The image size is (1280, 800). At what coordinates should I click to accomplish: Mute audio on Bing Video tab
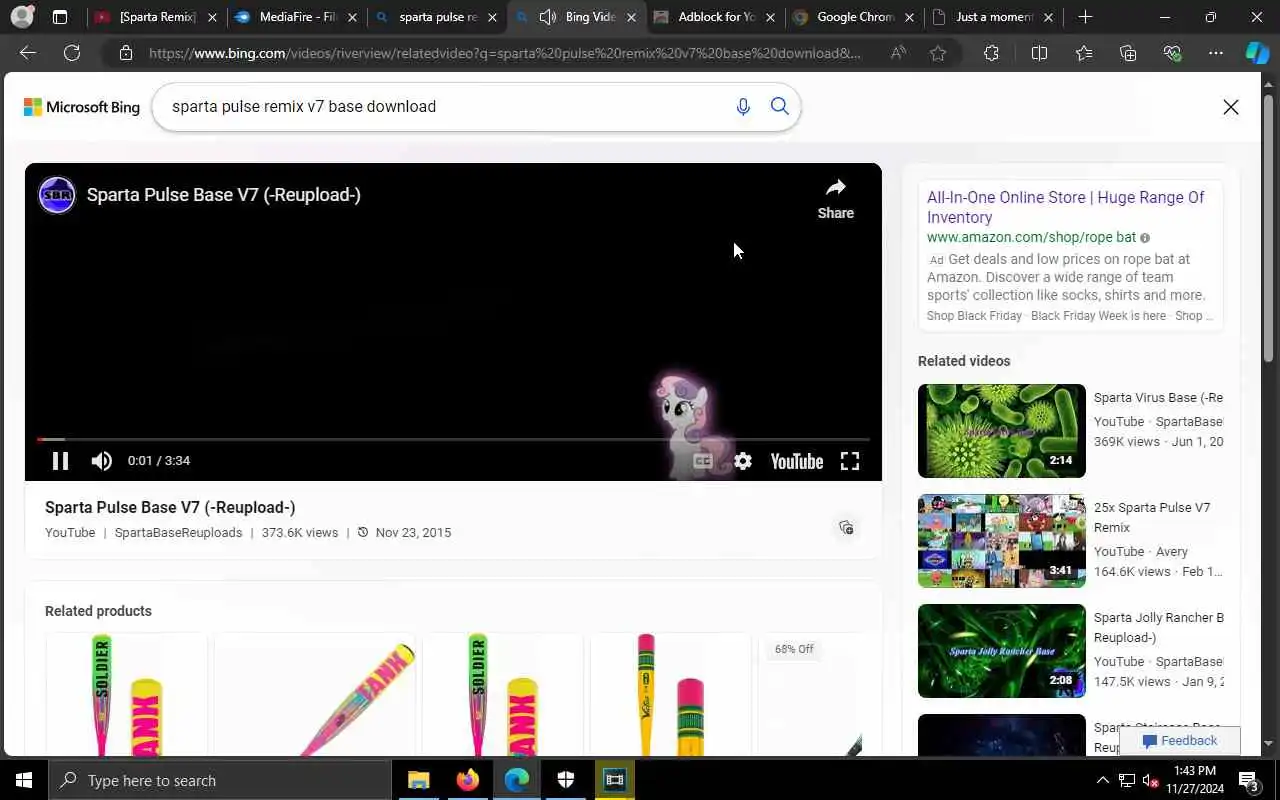pos(547,17)
